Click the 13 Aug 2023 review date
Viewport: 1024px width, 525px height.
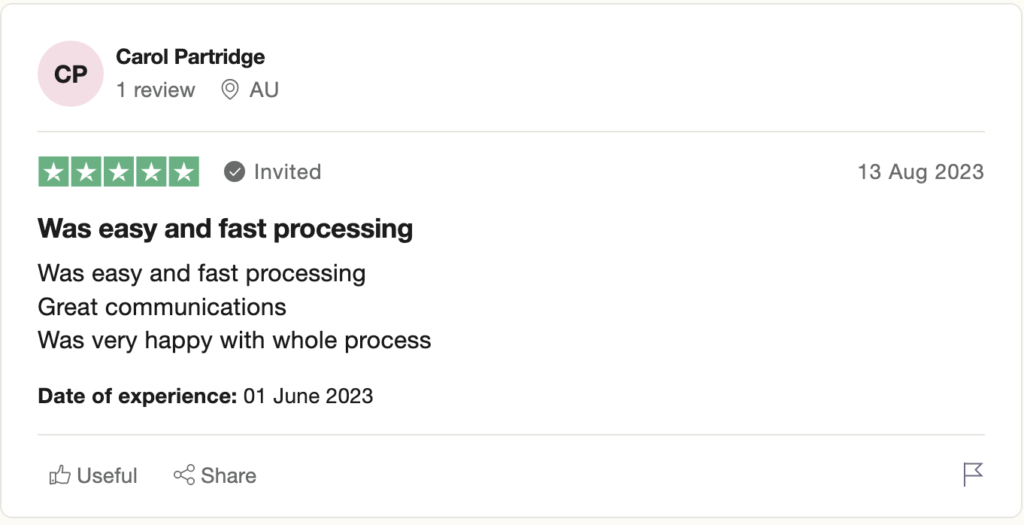tap(920, 172)
